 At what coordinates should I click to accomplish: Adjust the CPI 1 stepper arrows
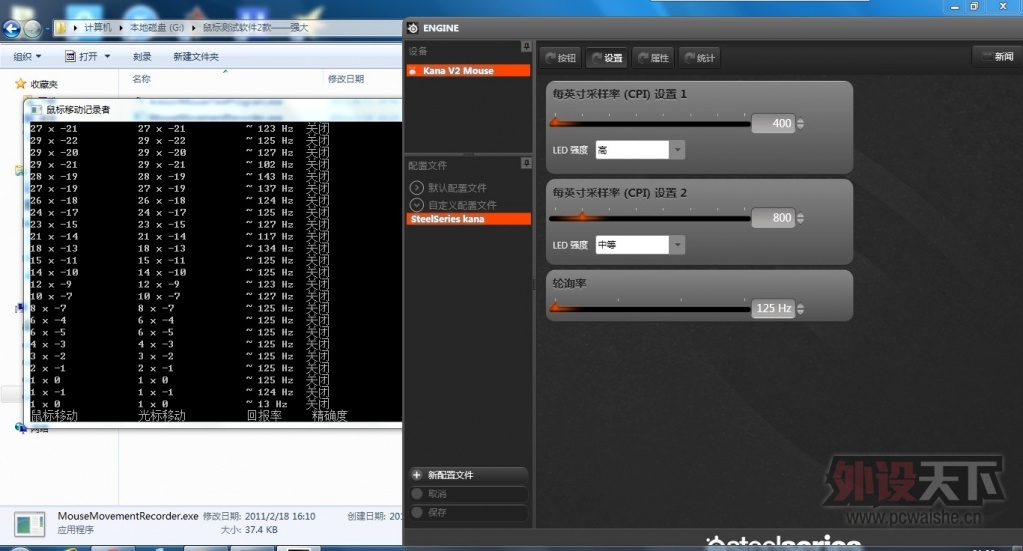coord(801,123)
